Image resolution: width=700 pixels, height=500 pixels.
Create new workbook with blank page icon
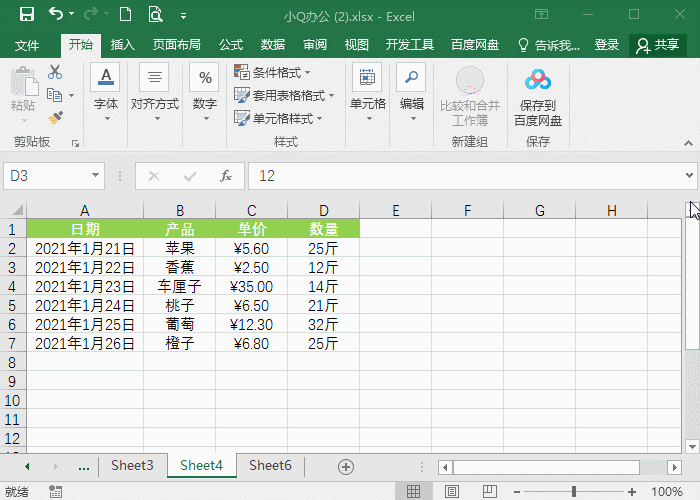pos(125,14)
